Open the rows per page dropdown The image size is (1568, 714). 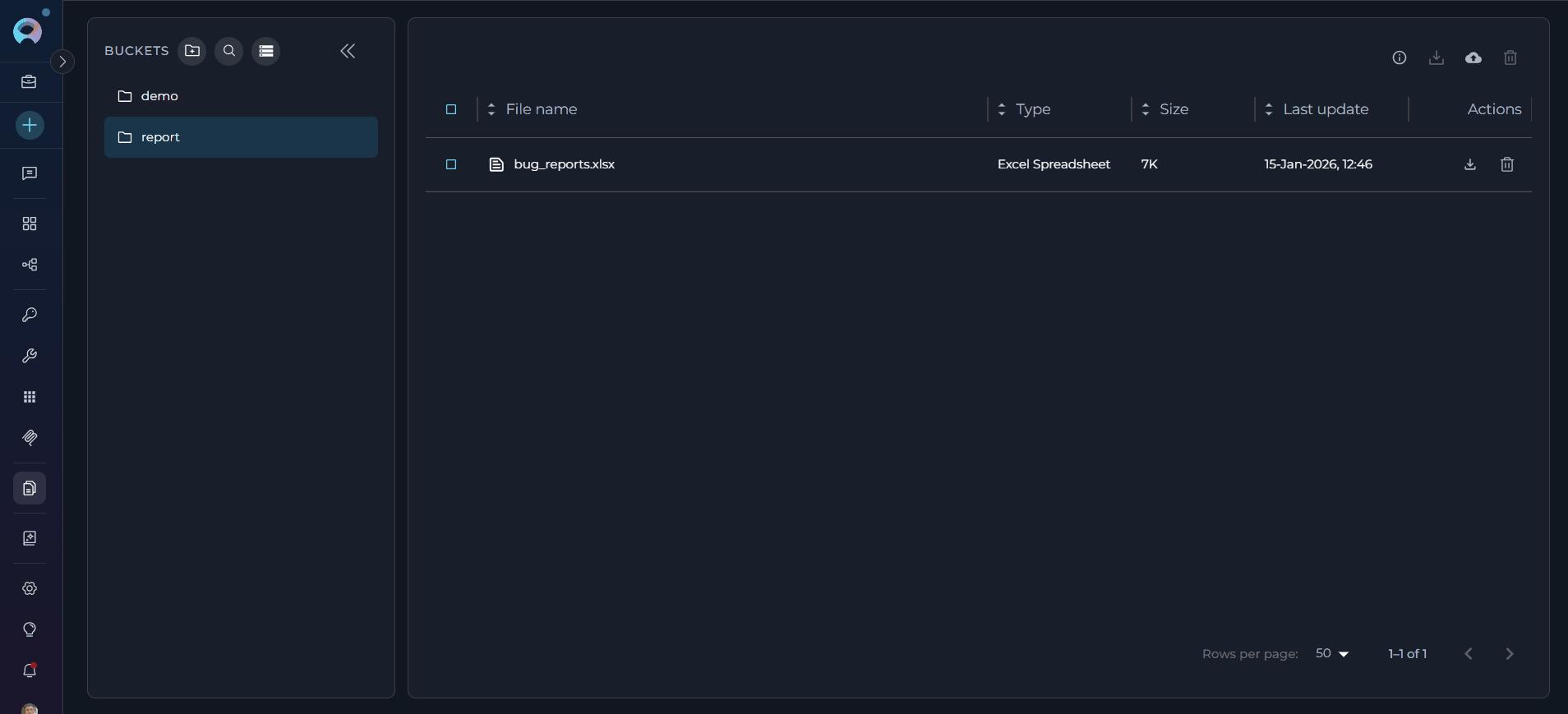1332,654
